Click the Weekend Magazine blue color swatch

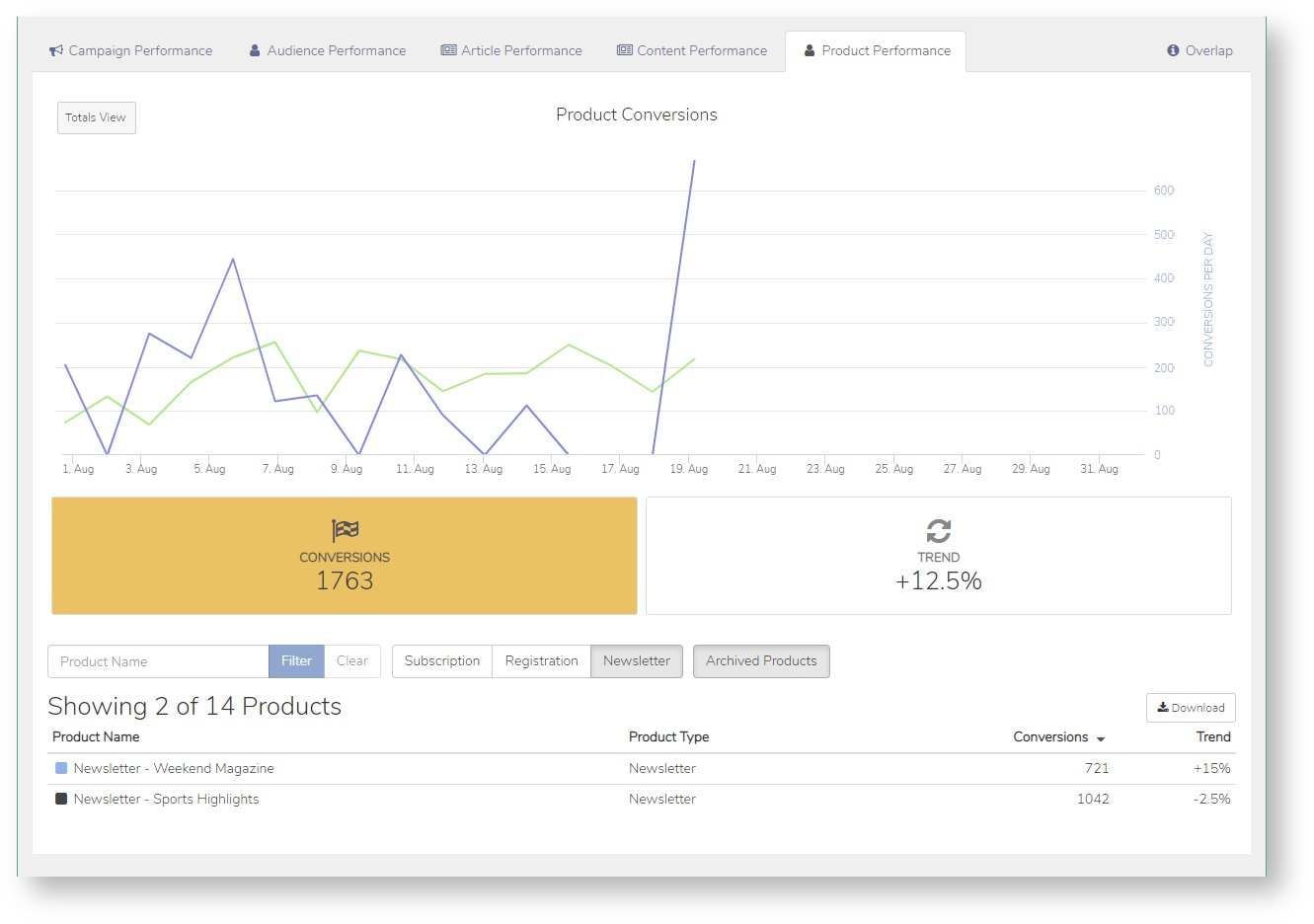coord(61,768)
